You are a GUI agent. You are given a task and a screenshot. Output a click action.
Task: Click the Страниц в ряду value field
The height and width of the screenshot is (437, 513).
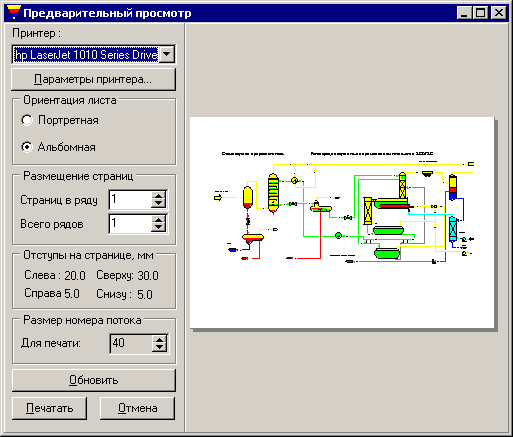(130, 200)
